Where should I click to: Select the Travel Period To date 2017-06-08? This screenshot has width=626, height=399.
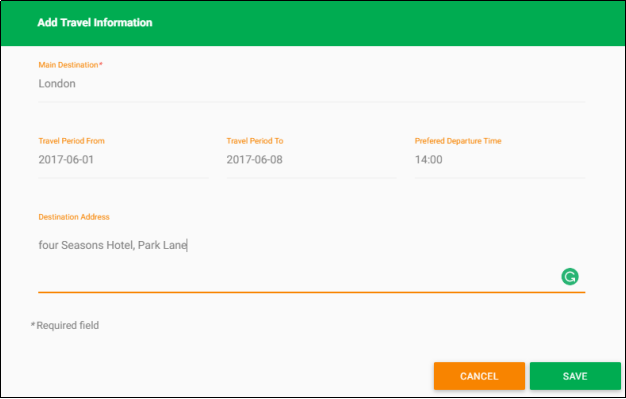(x=311, y=160)
